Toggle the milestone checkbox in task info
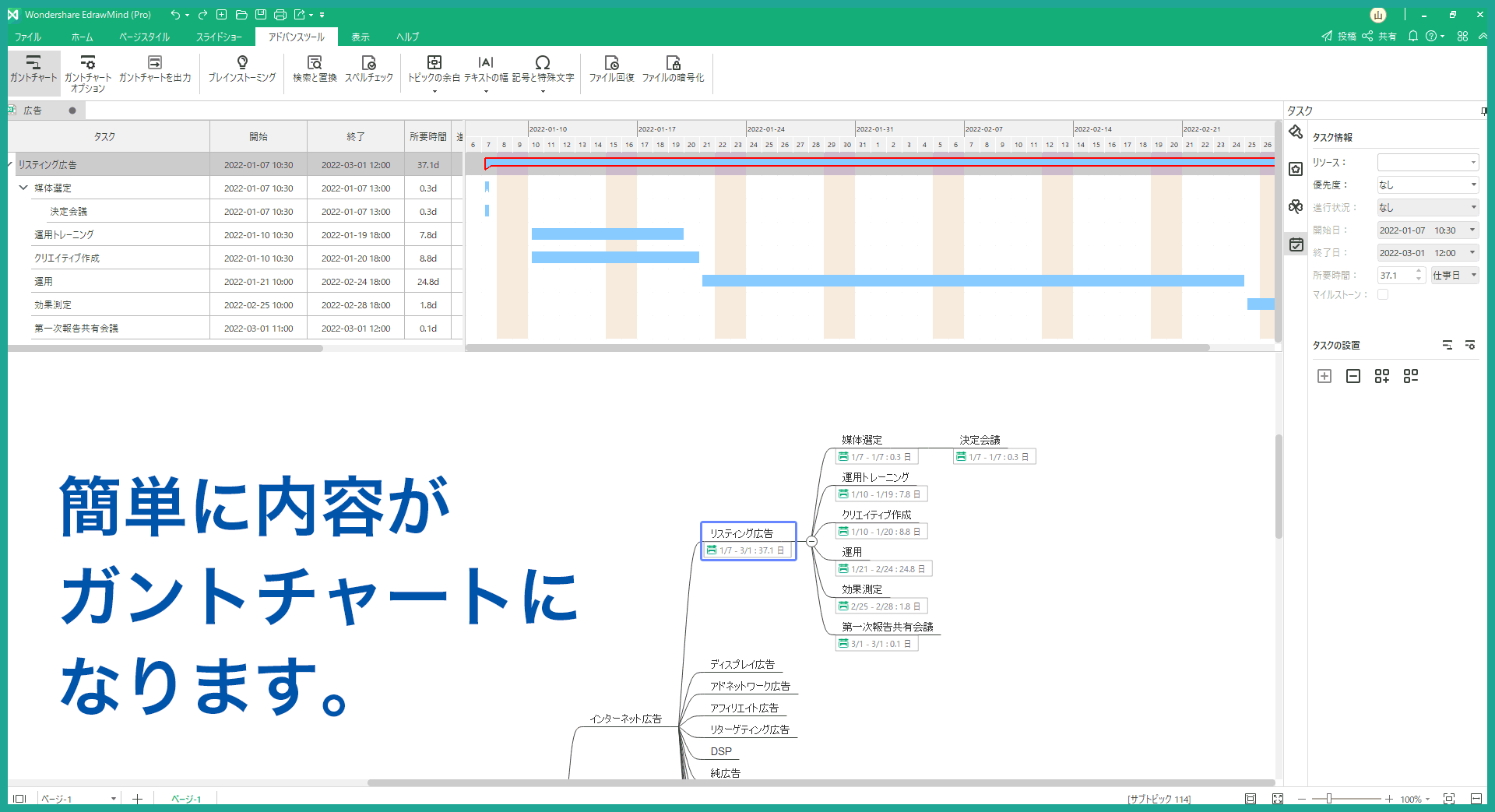Image resolution: width=1495 pixels, height=812 pixels. tap(1384, 294)
